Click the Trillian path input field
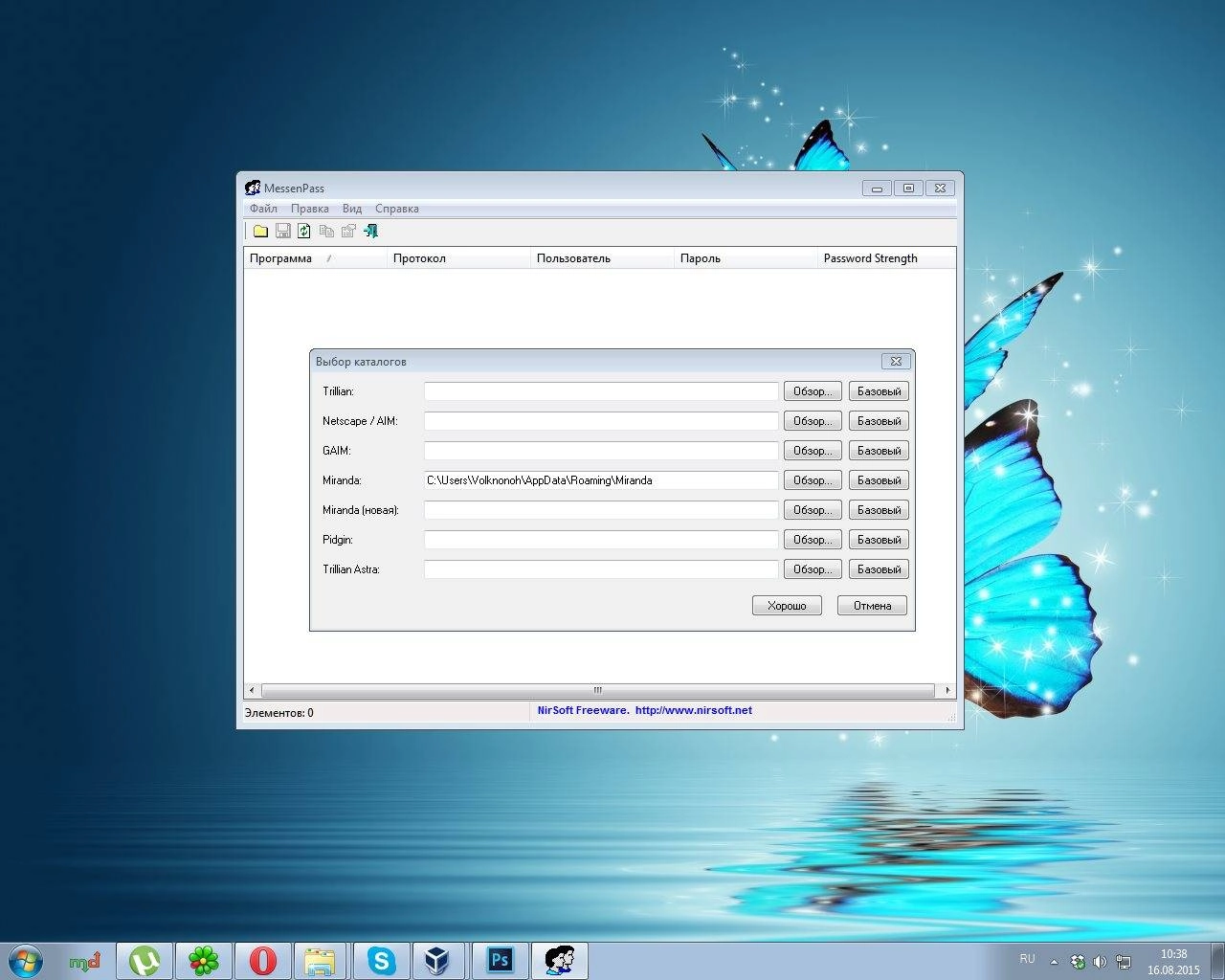 (x=601, y=391)
